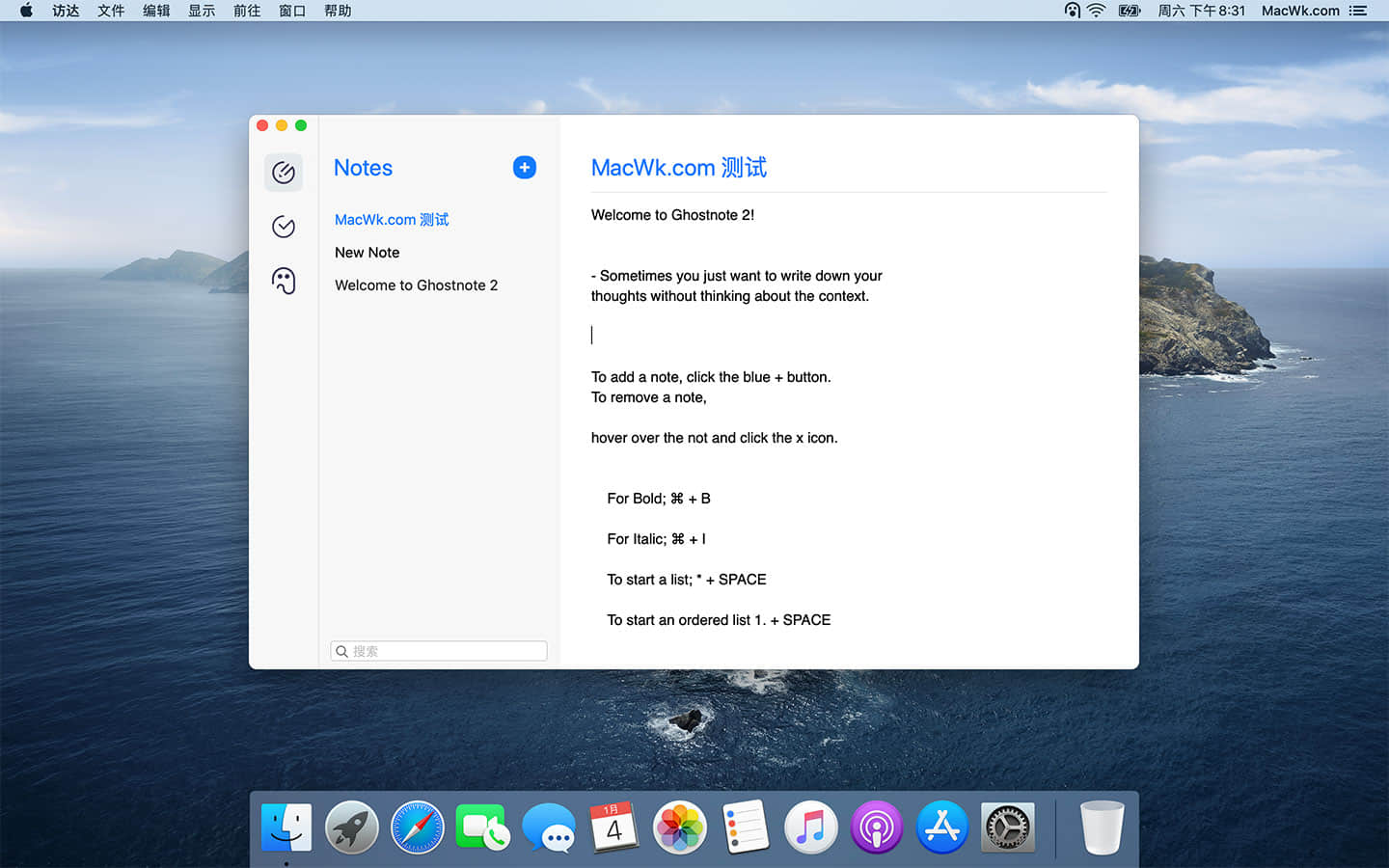The width and height of the screenshot is (1389, 868).
Task: Click the 搜索 search field
Action: 438,650
